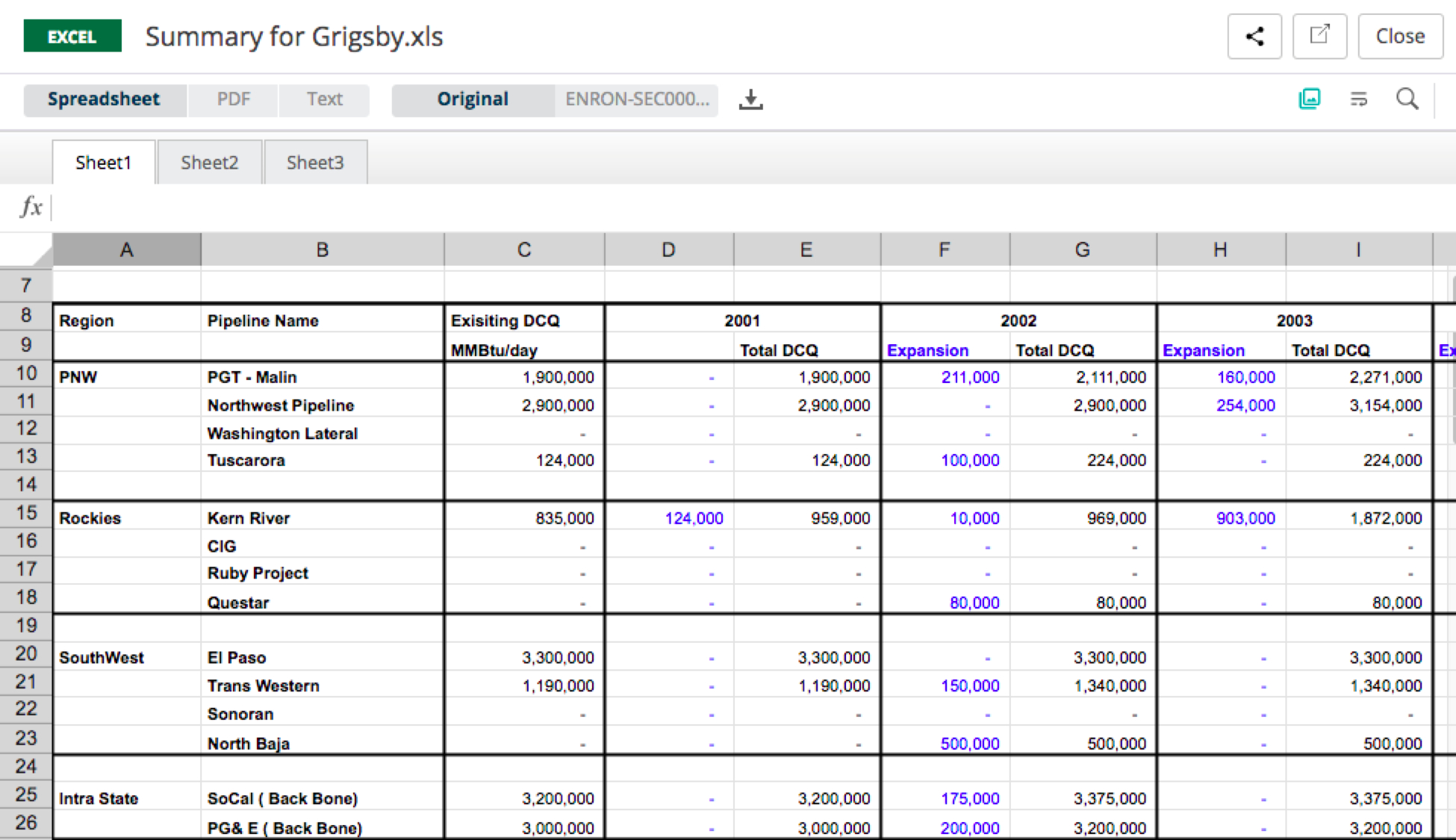
Task: Select column header B
Action: 322,249
